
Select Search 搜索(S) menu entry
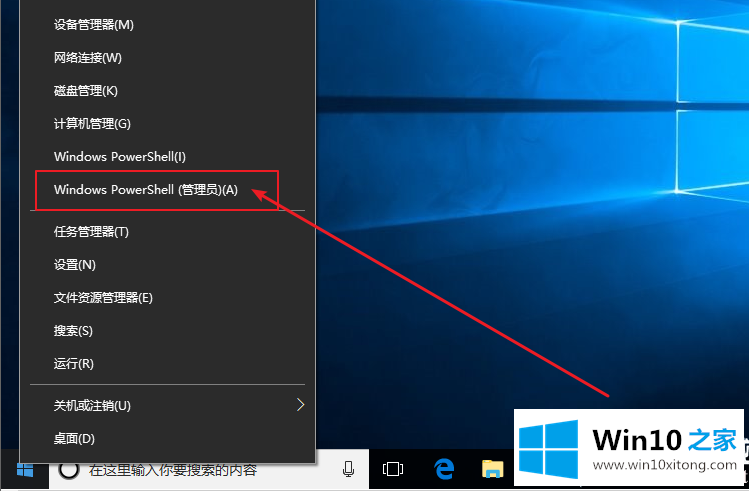click(167, 331)
